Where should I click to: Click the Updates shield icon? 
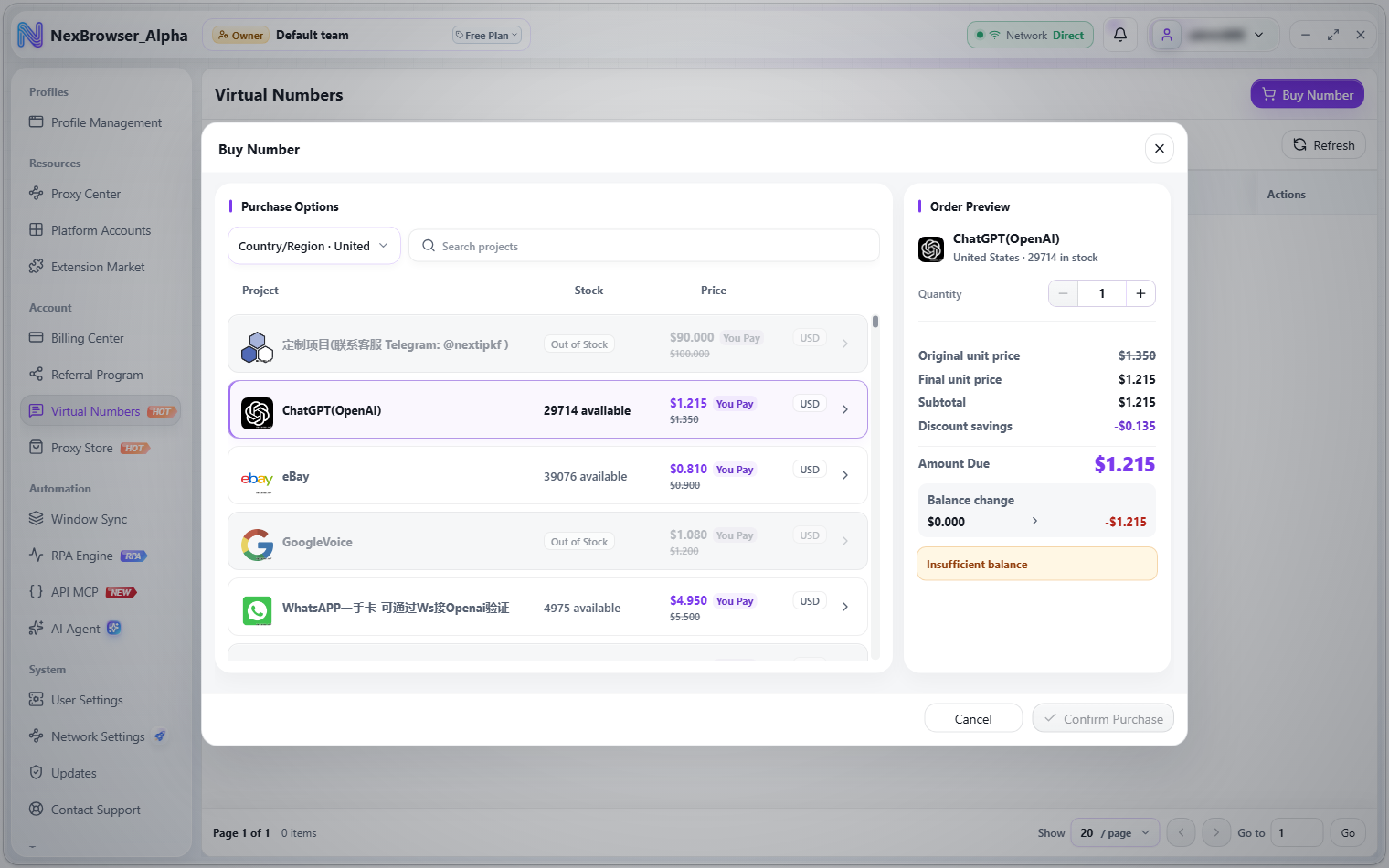point(37,772)
